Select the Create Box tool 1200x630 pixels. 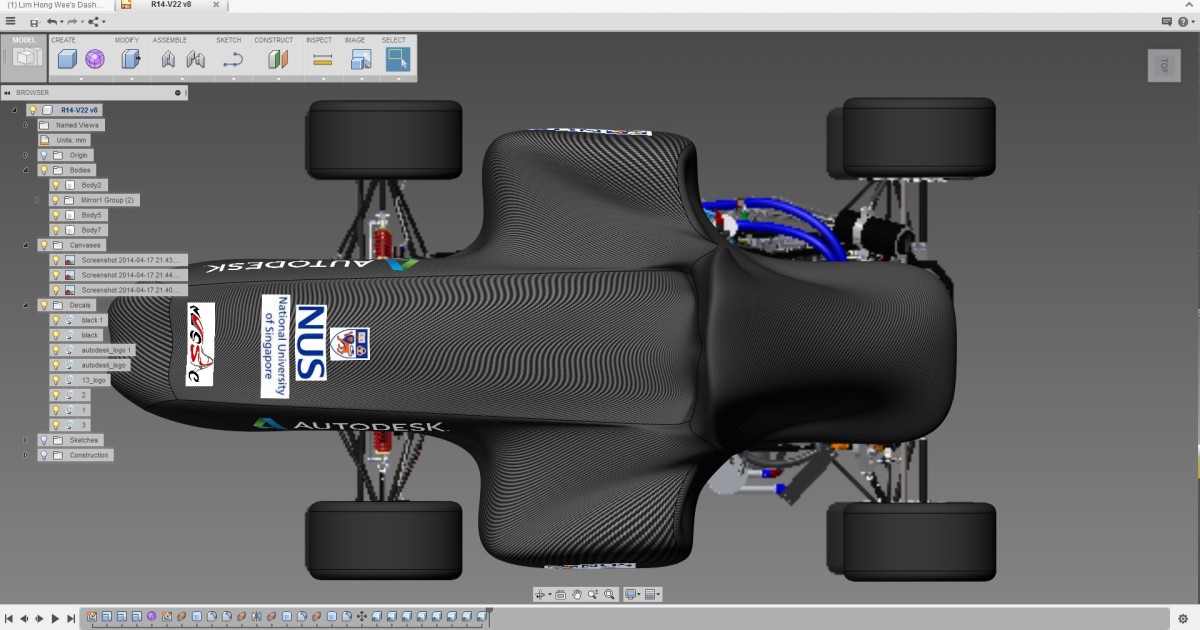66,58
